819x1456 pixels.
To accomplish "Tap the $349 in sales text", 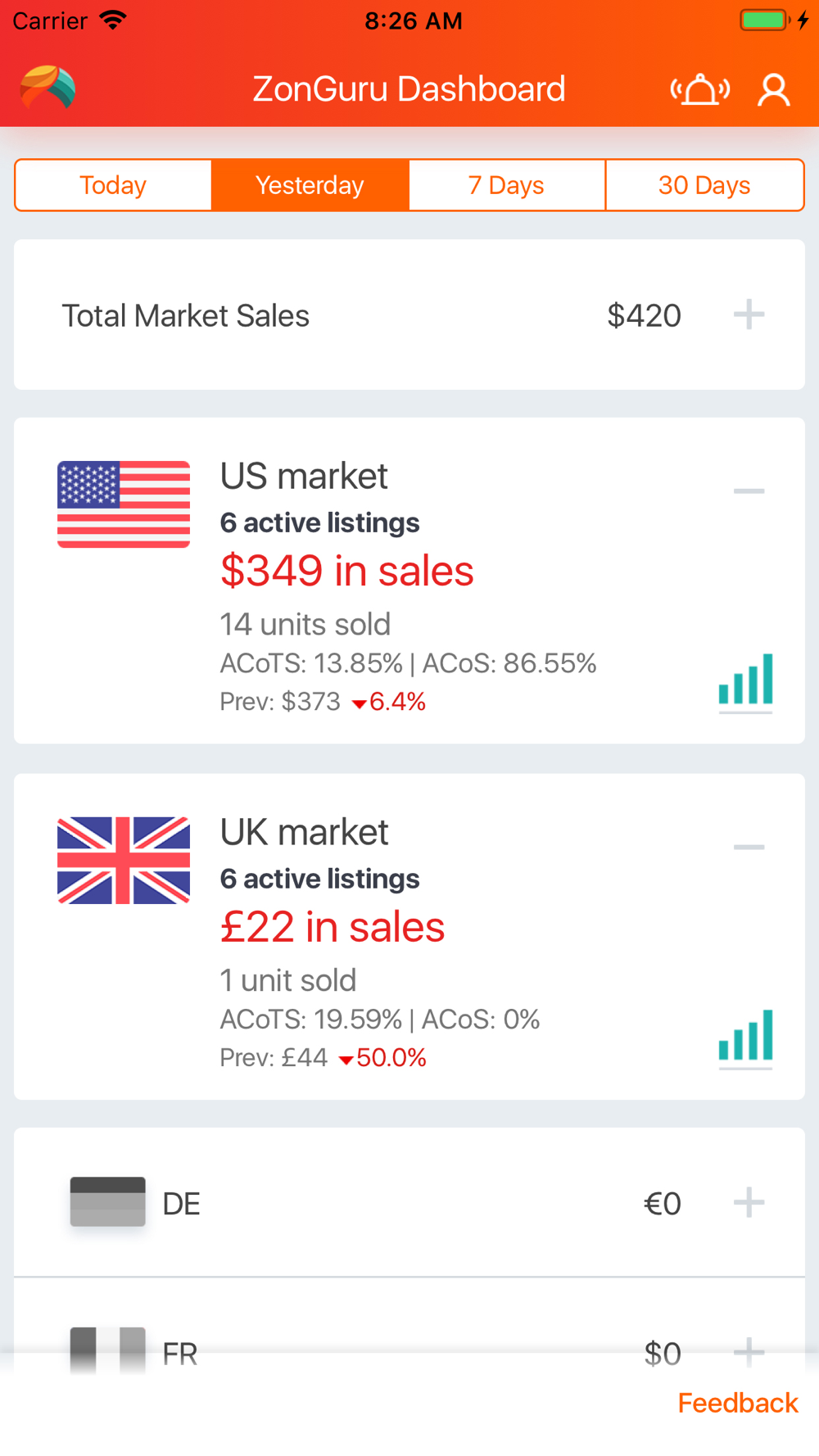I will [347, 571].
